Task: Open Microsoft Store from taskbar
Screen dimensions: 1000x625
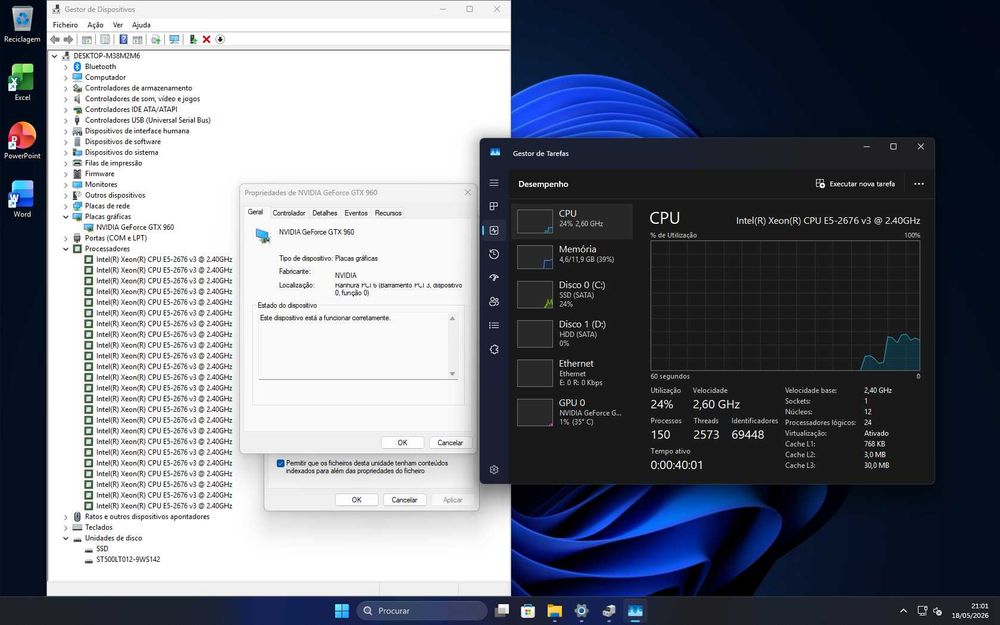Action: pos(527,610)
